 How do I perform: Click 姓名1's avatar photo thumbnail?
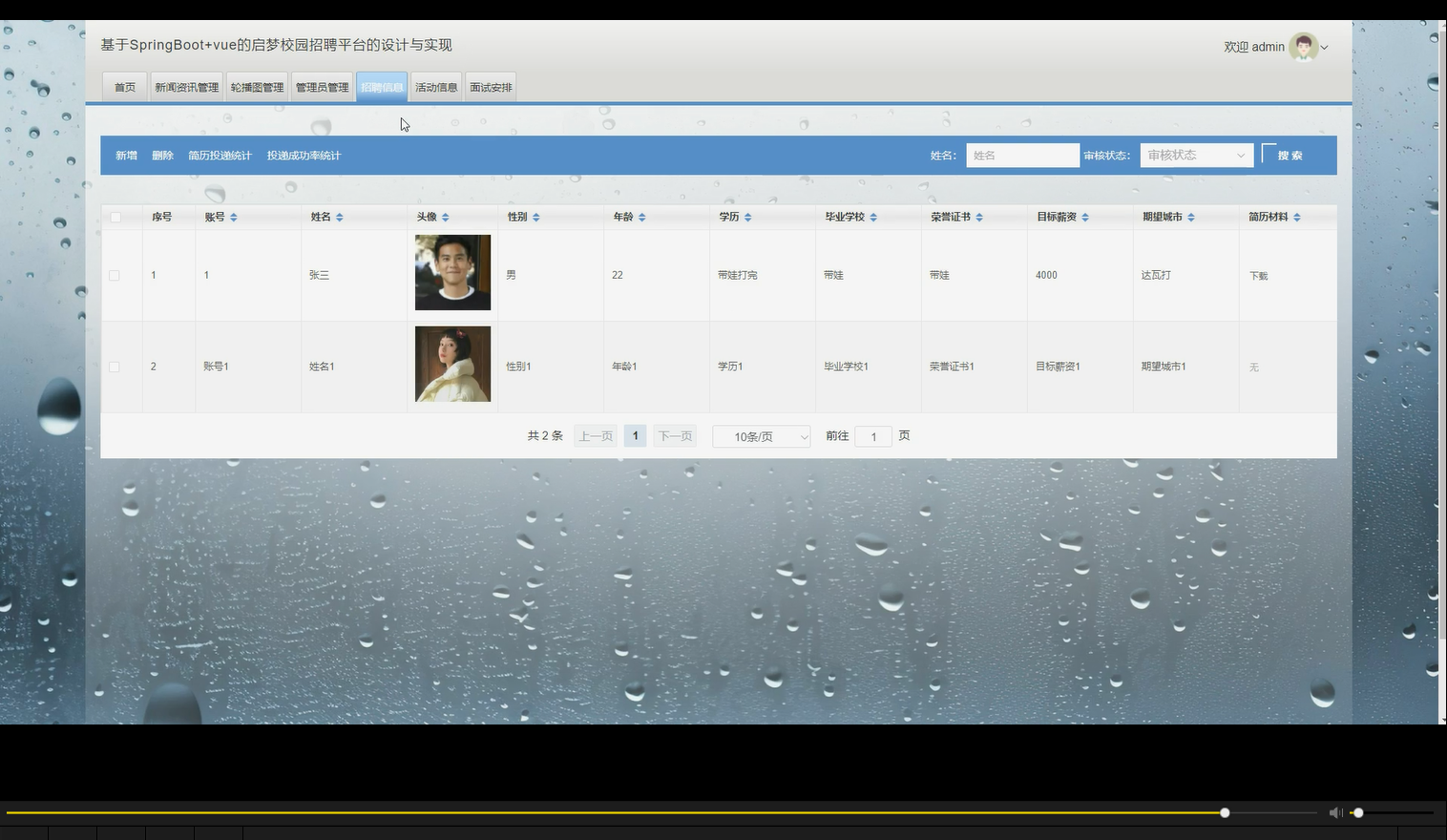click(452, 364)
